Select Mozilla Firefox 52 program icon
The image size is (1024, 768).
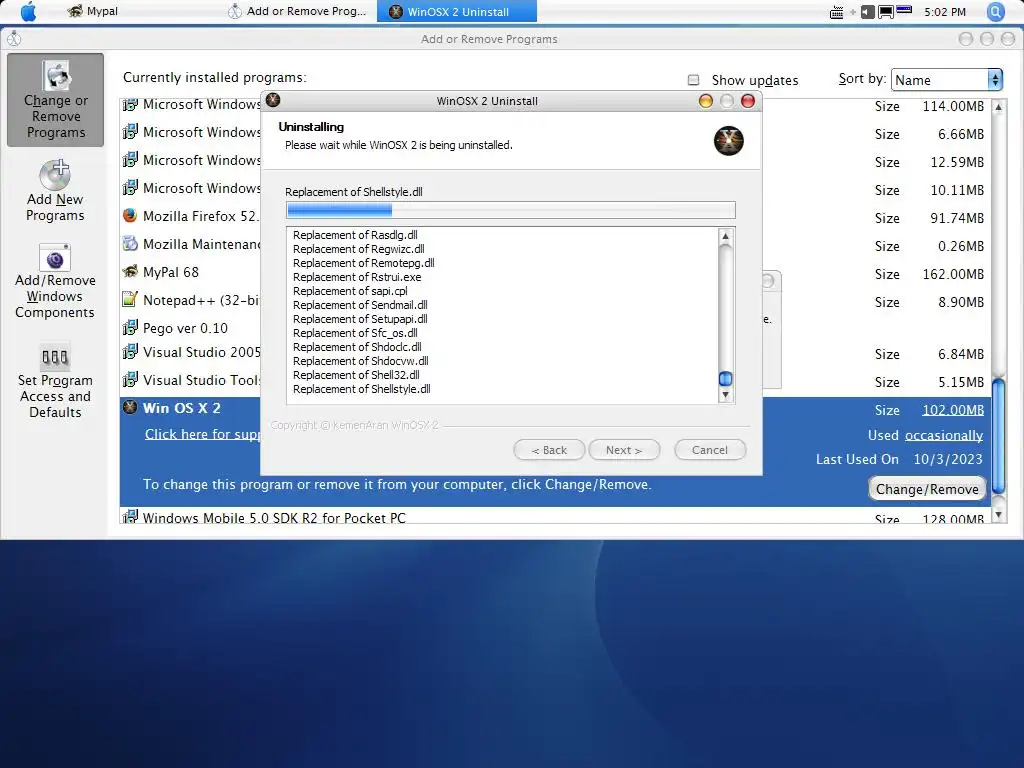[130, 216]
